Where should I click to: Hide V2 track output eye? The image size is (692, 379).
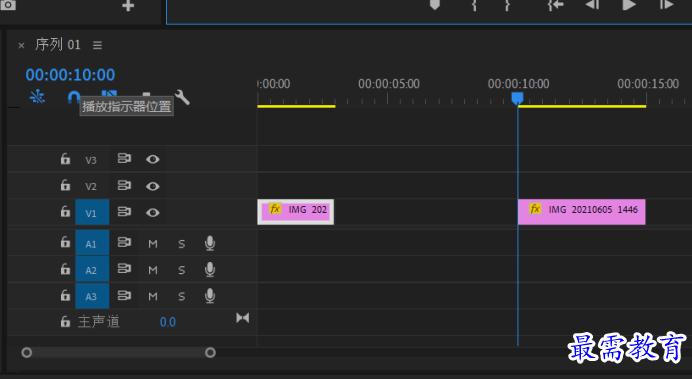(x=153, y=186)
